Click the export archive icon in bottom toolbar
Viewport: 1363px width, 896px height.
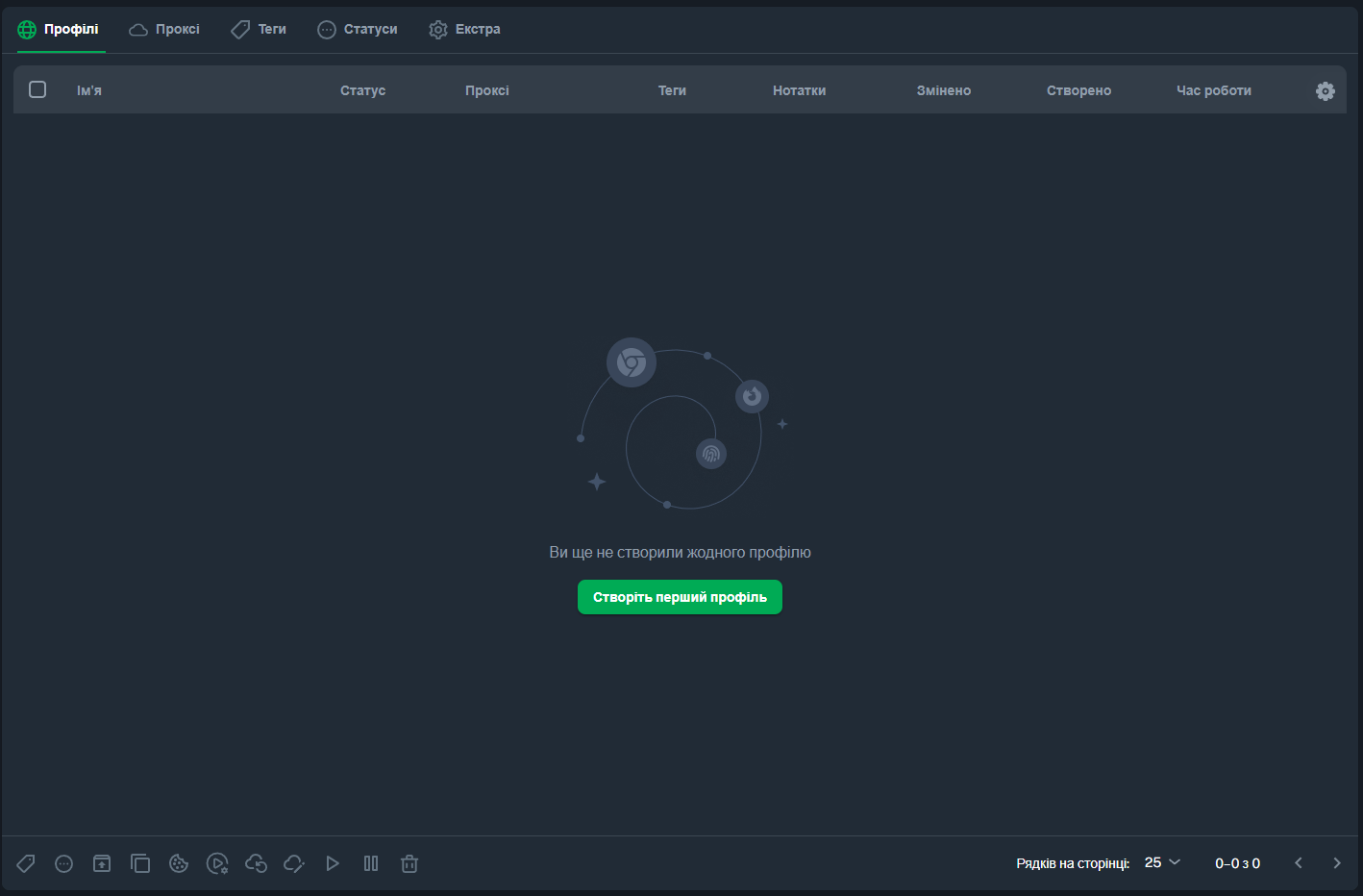click(x=102, y=863)
